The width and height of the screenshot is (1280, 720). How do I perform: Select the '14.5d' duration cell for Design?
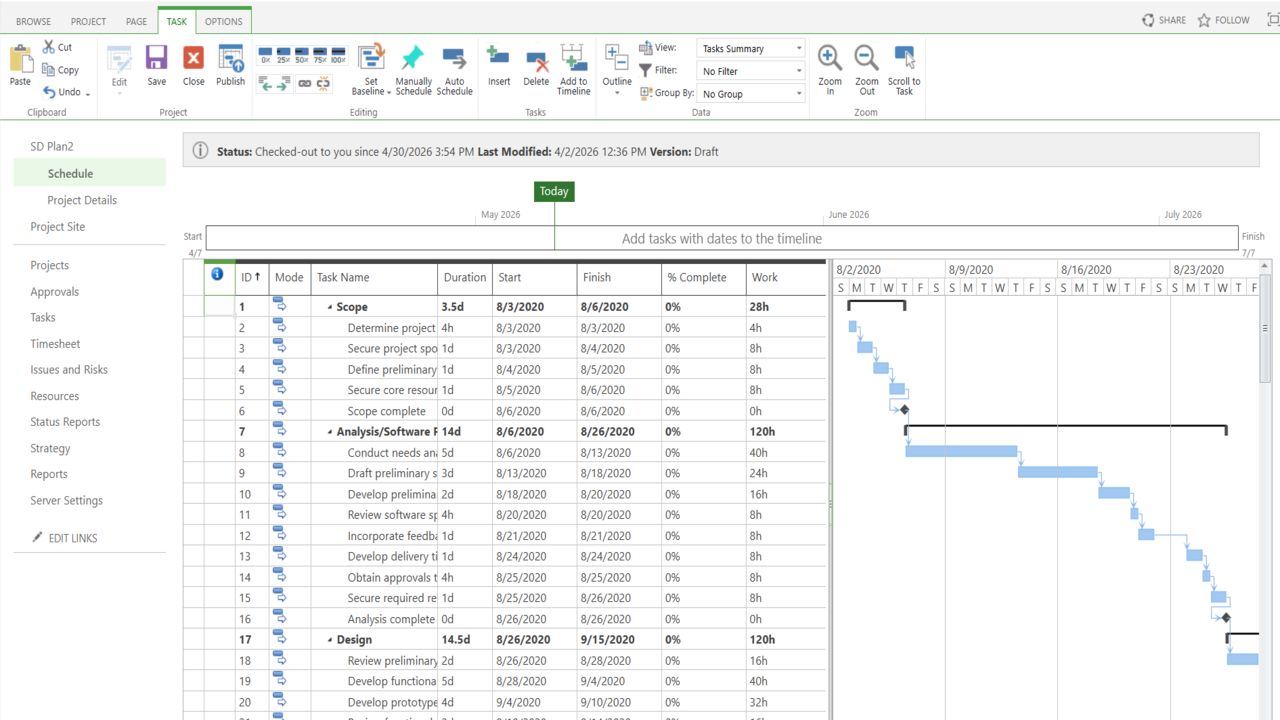pos(465,640)
